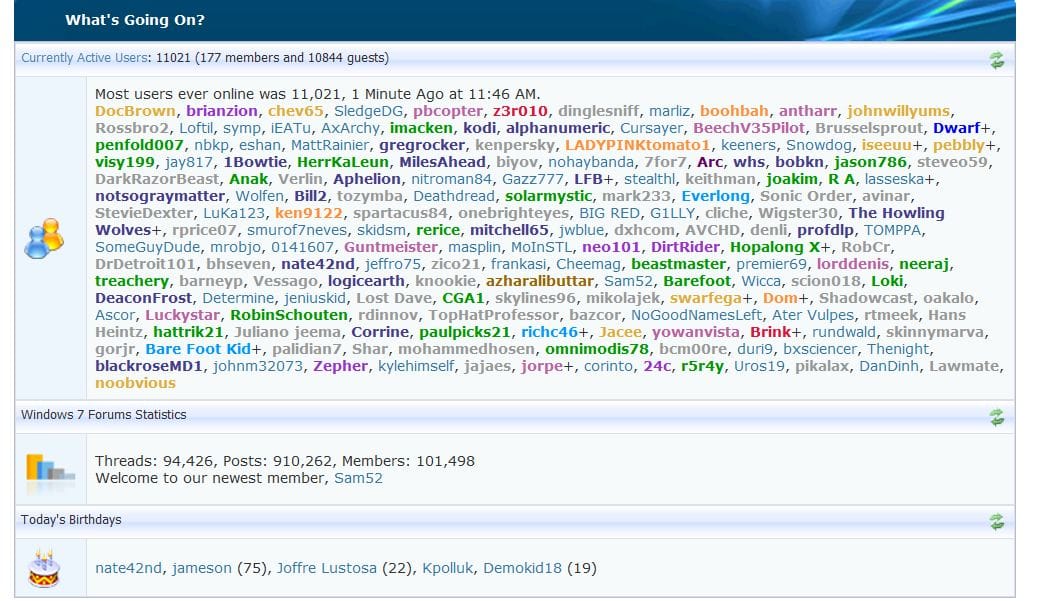Image resolution: width=1046 pixels, height=601 pixels.
Task: Open omnimodis78's user profile
Action: tap(597, 350)
